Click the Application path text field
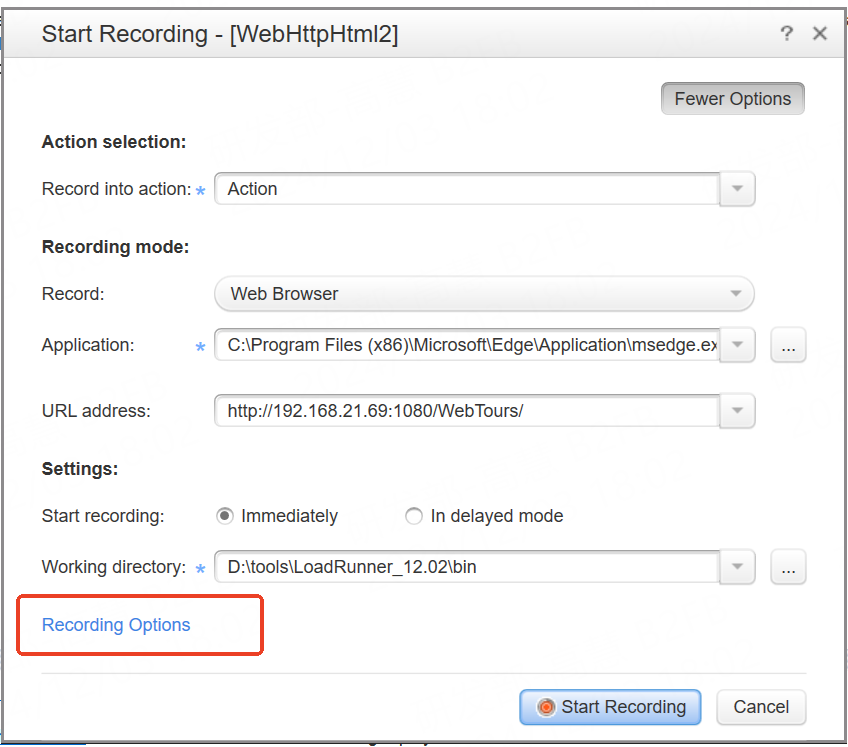The width and height of the screenshot is (848, 747). (466, 345)
